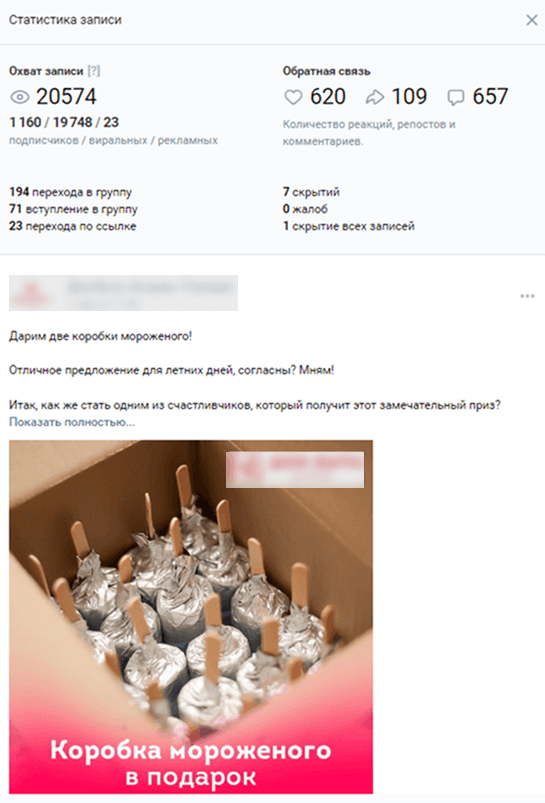The width and height of the screenshot is (545, 803).
Task: Expand post text with Показать полностью
Action: [x=72, y=422]
